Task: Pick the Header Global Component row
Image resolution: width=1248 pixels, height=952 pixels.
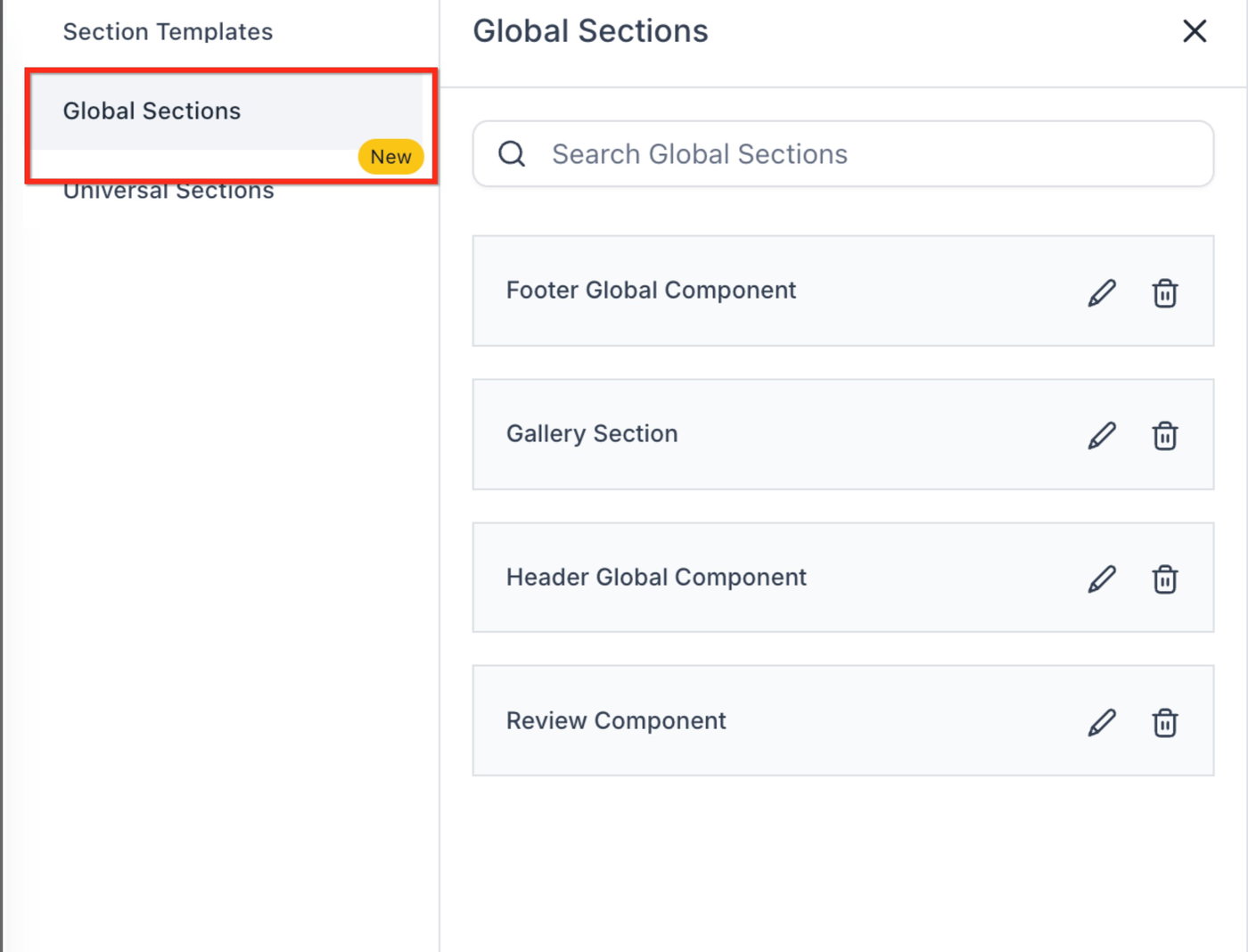Action: pos(656,578)
